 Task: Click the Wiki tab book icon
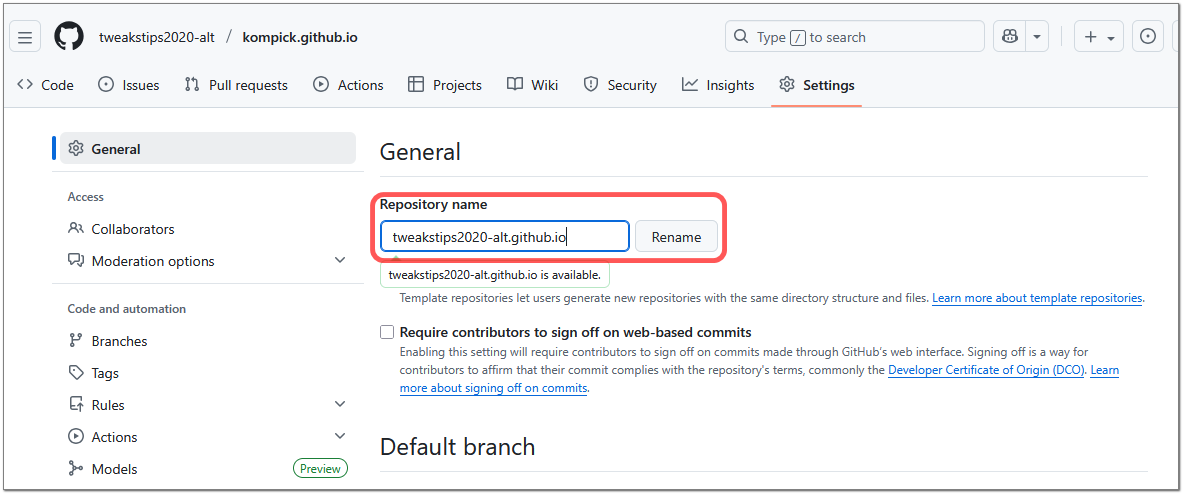point(515,84)
